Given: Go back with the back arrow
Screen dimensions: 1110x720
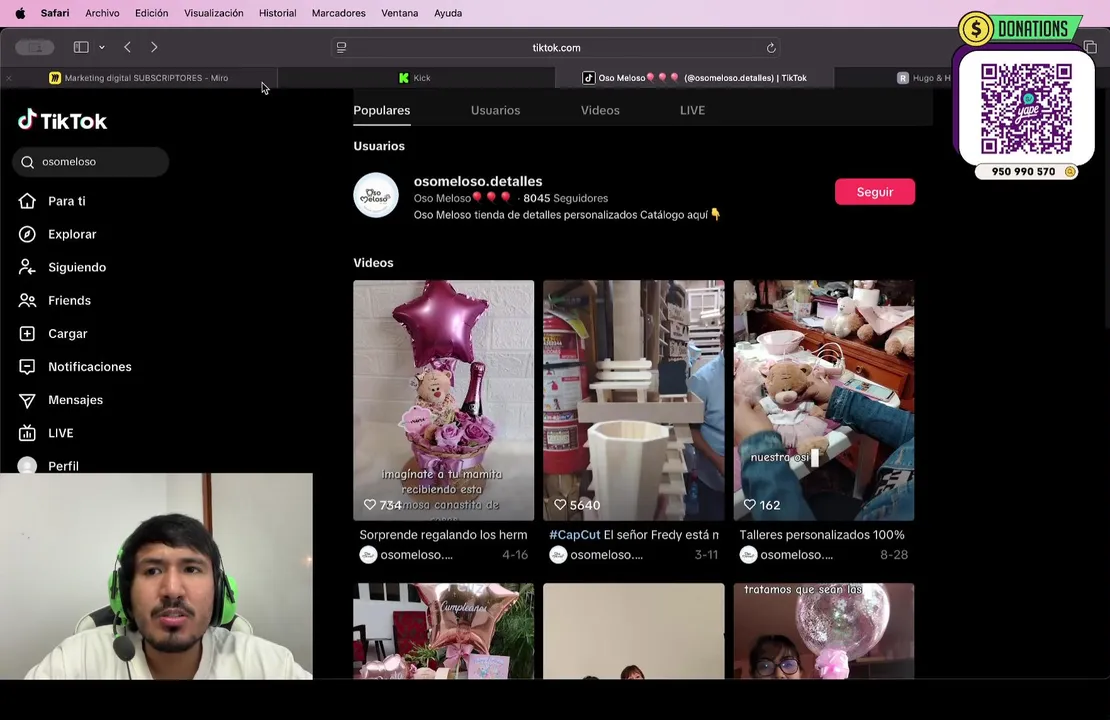Looking at the screenshot, I should point(127,47).
